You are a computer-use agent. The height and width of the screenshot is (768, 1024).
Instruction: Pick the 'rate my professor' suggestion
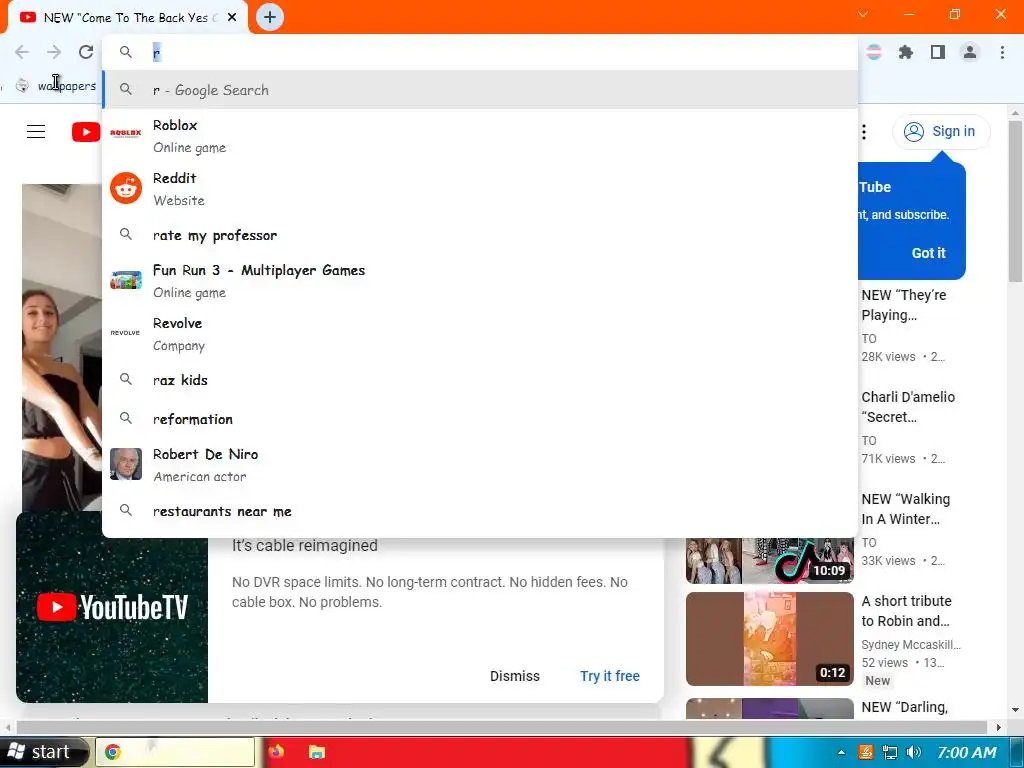[480, 235]
